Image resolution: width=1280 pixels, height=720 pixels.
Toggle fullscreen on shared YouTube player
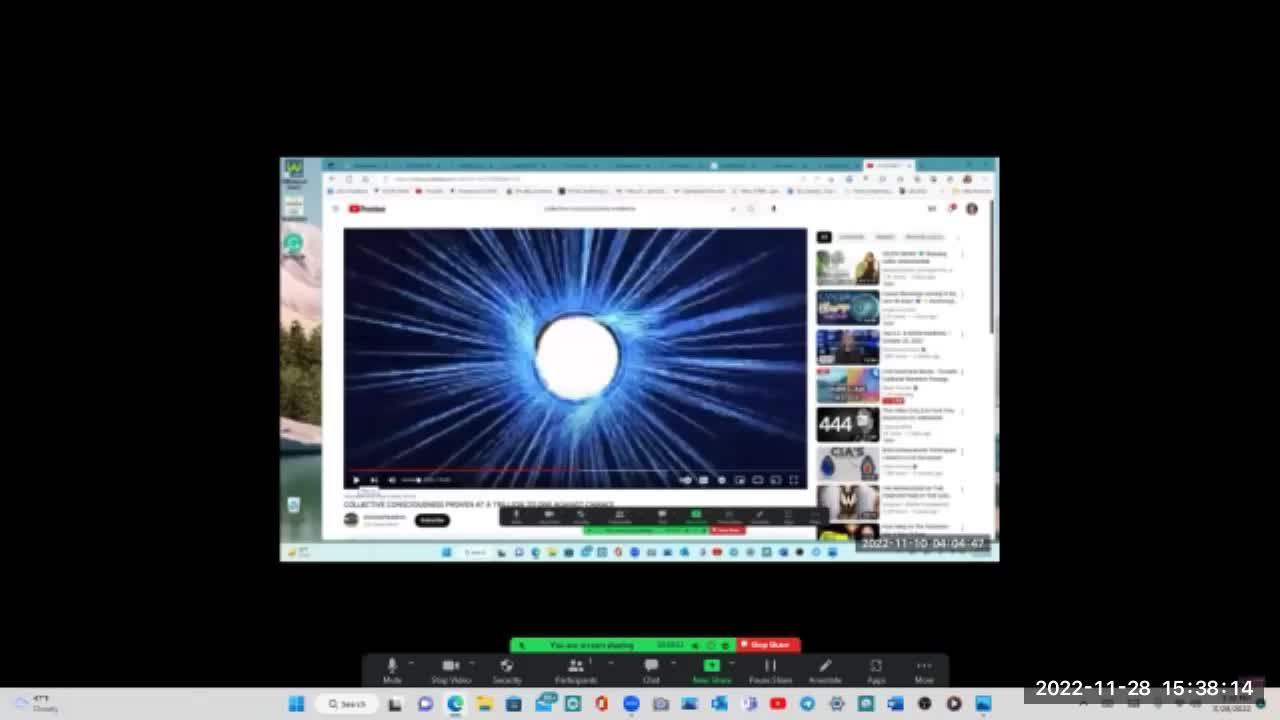pyautogui.click(x=794, y=480)
